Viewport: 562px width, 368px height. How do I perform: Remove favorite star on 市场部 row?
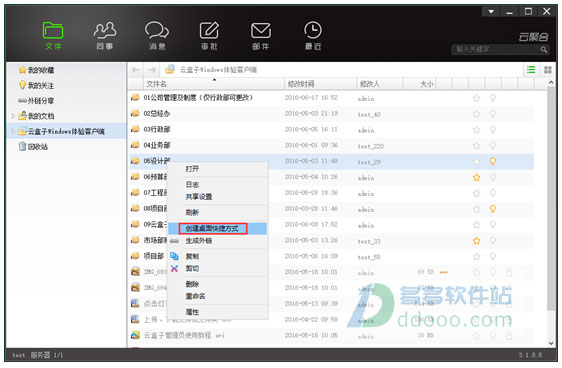pyautogui.click(x=476, y=241)
